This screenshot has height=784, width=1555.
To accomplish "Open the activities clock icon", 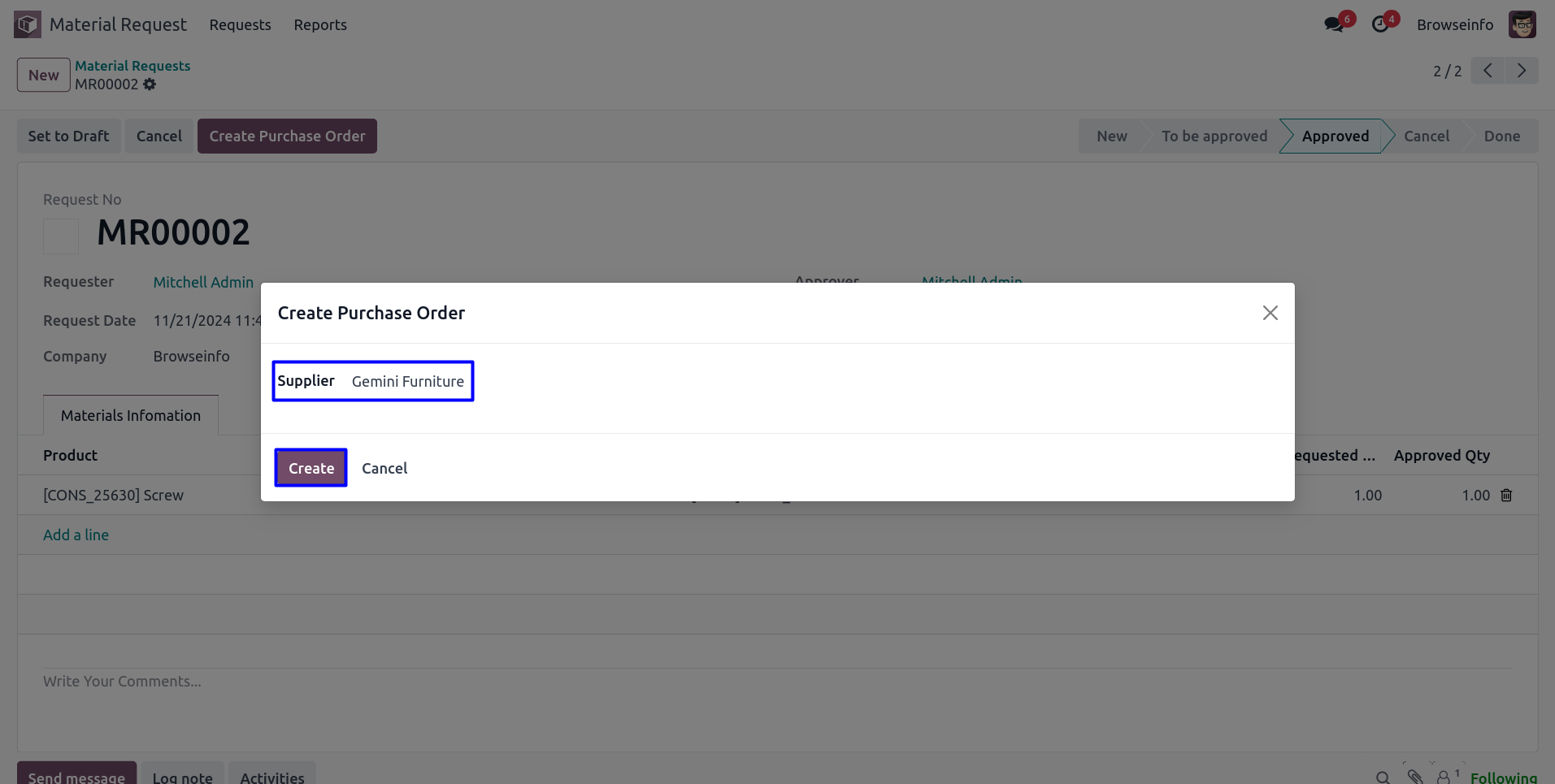I will 1379,24.
